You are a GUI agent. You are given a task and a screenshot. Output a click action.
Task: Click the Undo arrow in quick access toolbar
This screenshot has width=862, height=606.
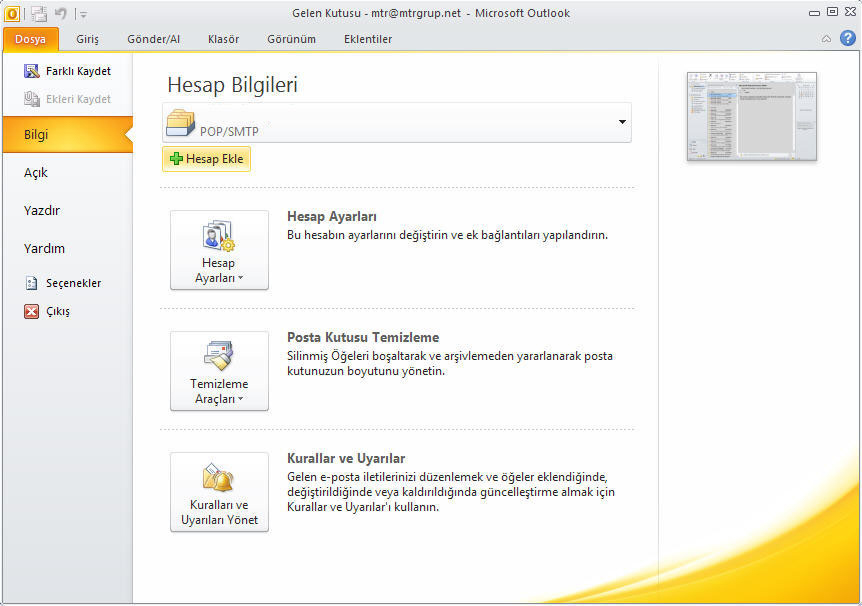(x=61, y=13)
